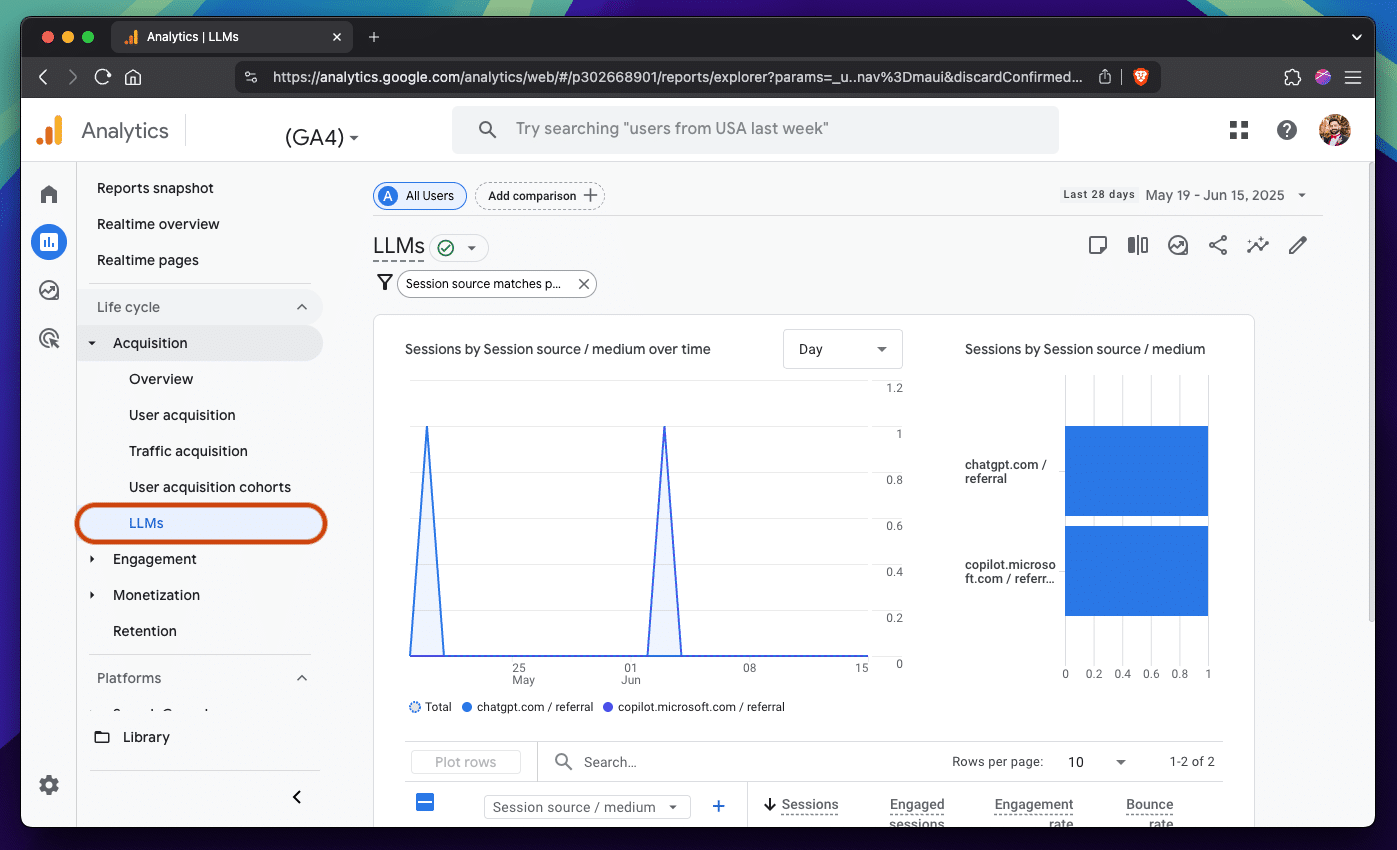
Task: Open Reports snapshot
Action: coord(155,188)
